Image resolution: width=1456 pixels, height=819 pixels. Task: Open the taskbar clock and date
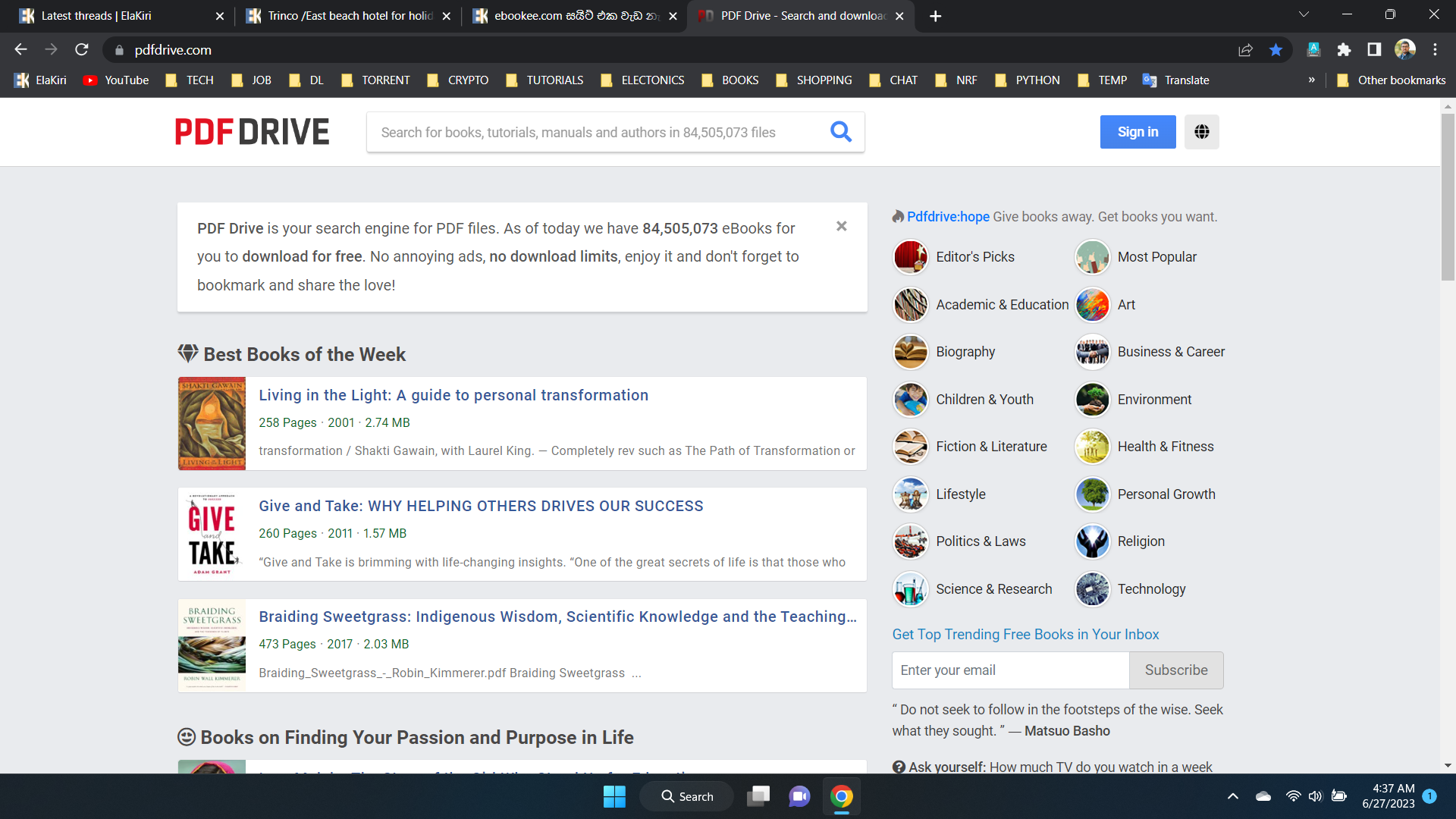(1388, 796)
